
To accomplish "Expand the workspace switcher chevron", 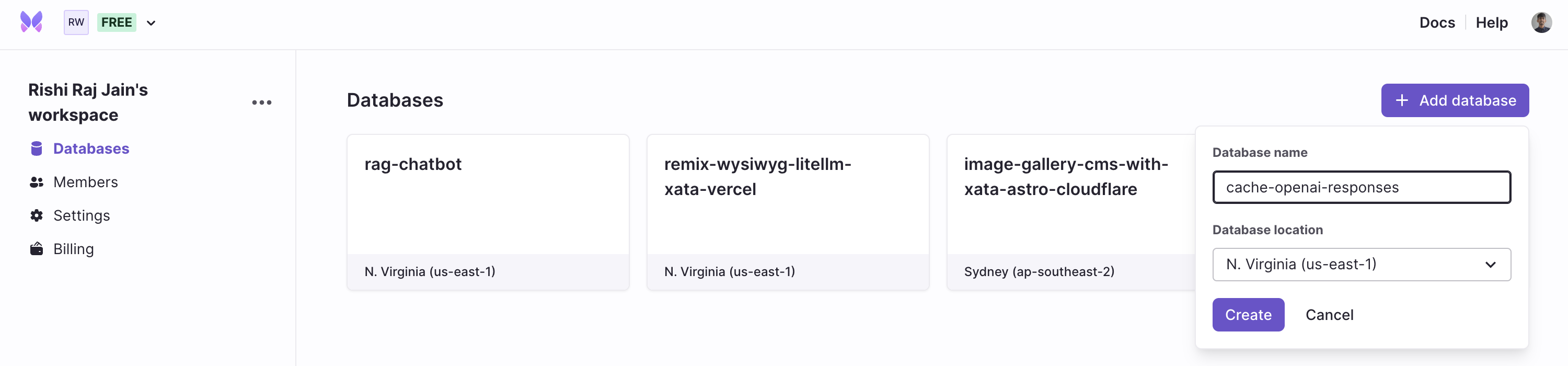I will click(151, 23).
